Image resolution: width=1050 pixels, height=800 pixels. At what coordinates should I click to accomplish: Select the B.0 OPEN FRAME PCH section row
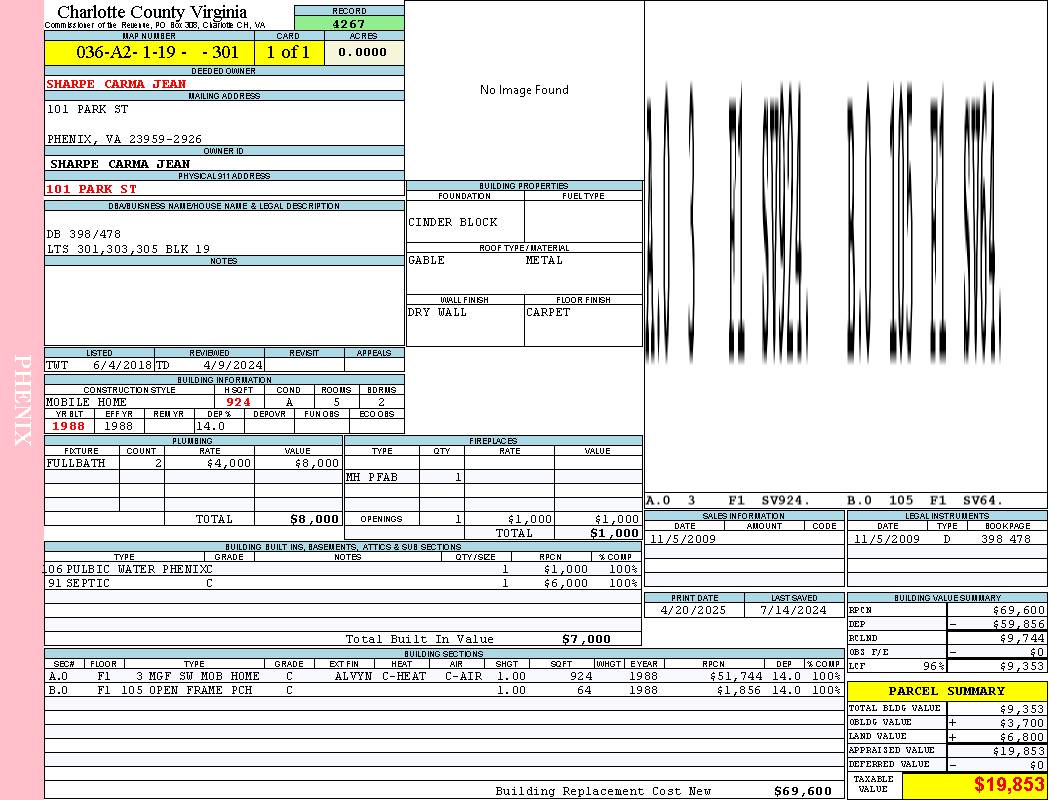[x=444, y=690]
